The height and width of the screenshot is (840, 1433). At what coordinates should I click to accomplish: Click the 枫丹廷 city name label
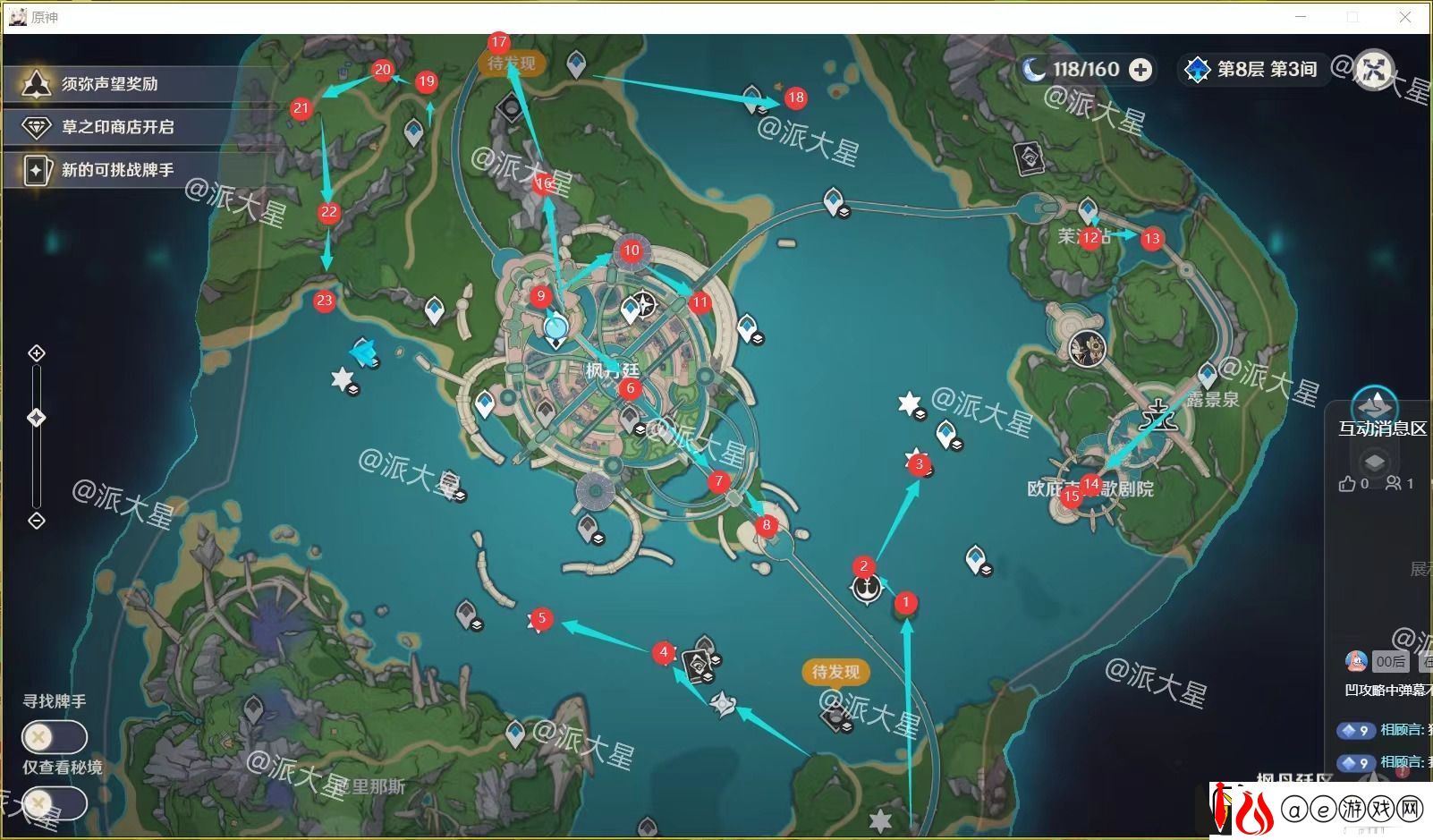point(613,369)
